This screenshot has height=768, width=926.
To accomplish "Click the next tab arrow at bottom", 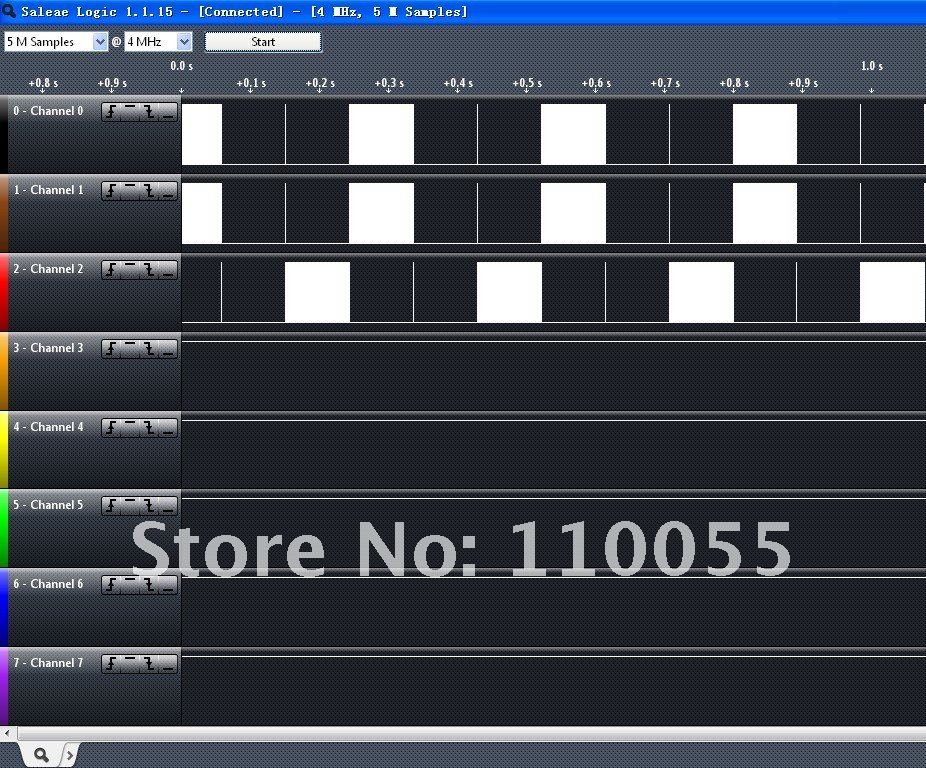I will coord(70,755).
